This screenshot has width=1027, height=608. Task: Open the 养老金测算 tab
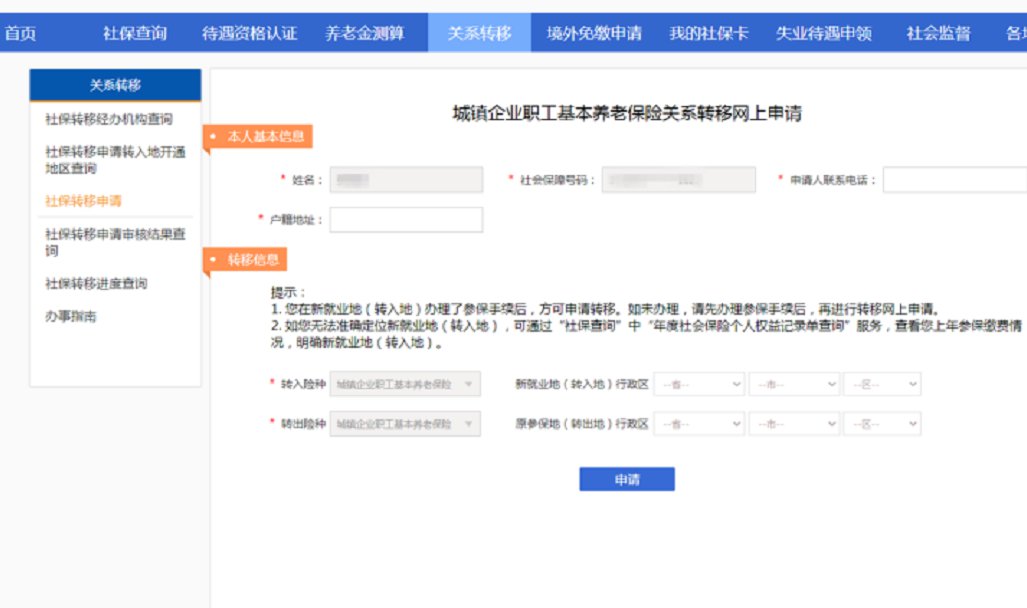click(x=365, y=33)
